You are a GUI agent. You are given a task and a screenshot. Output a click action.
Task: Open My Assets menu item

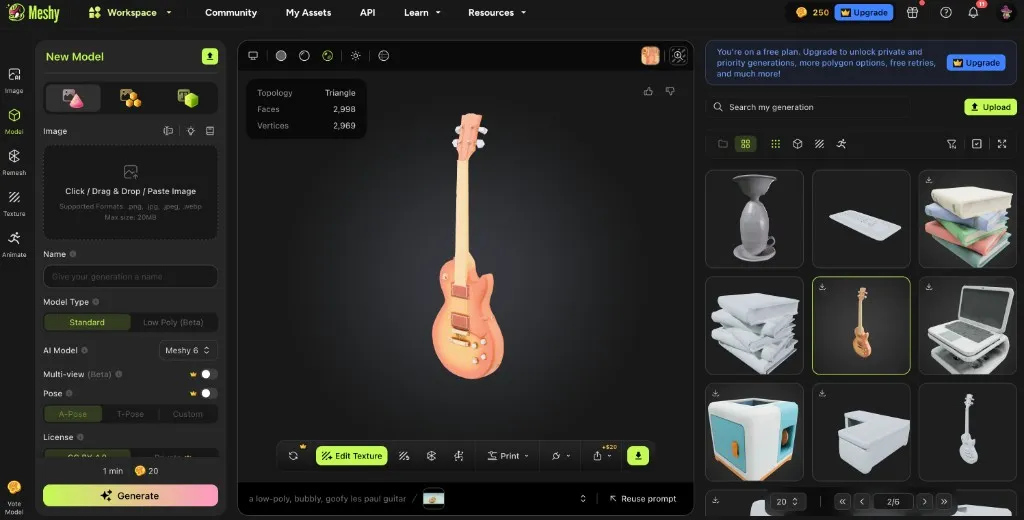308,12
